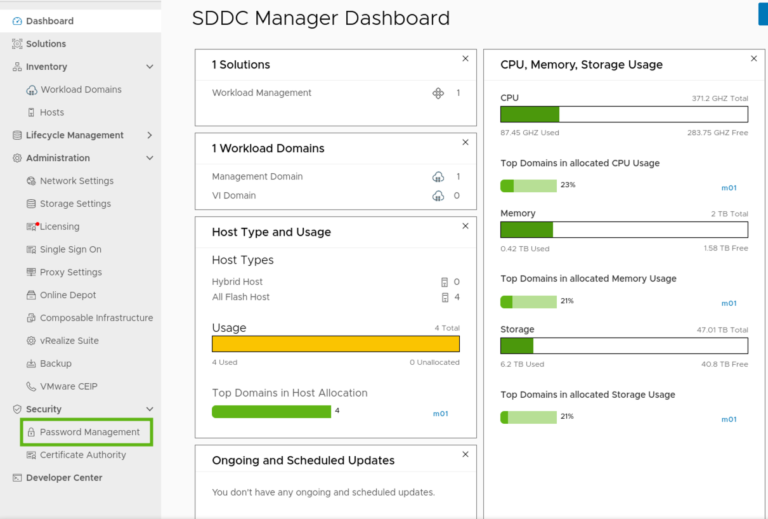This screenshot has height=519, width=768.
Task: Click the Backup icon in Administration
Action: click(x=31, y=364)
